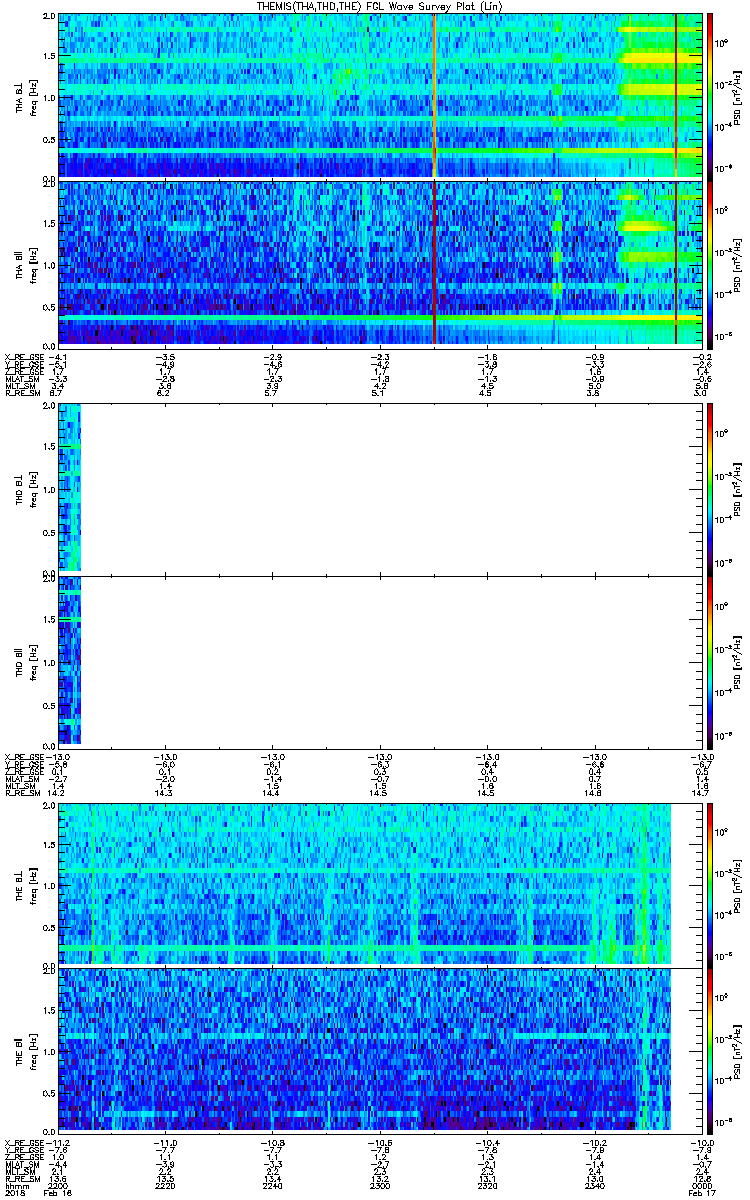Viewport: 750px width, 1200px height.
Task: Click the Feb 16 date label
Action: (59, 1194)
